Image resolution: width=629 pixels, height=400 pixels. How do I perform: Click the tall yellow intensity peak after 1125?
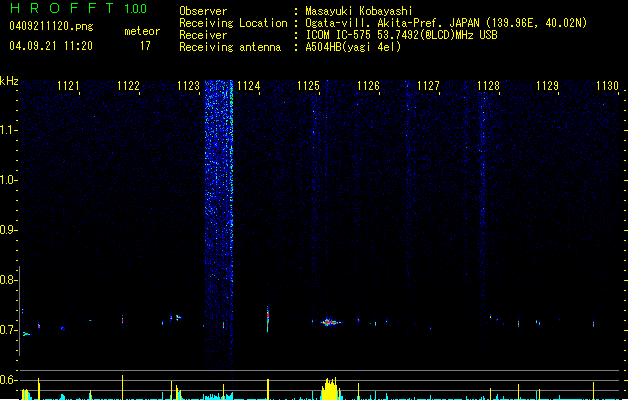pos(330,388)
